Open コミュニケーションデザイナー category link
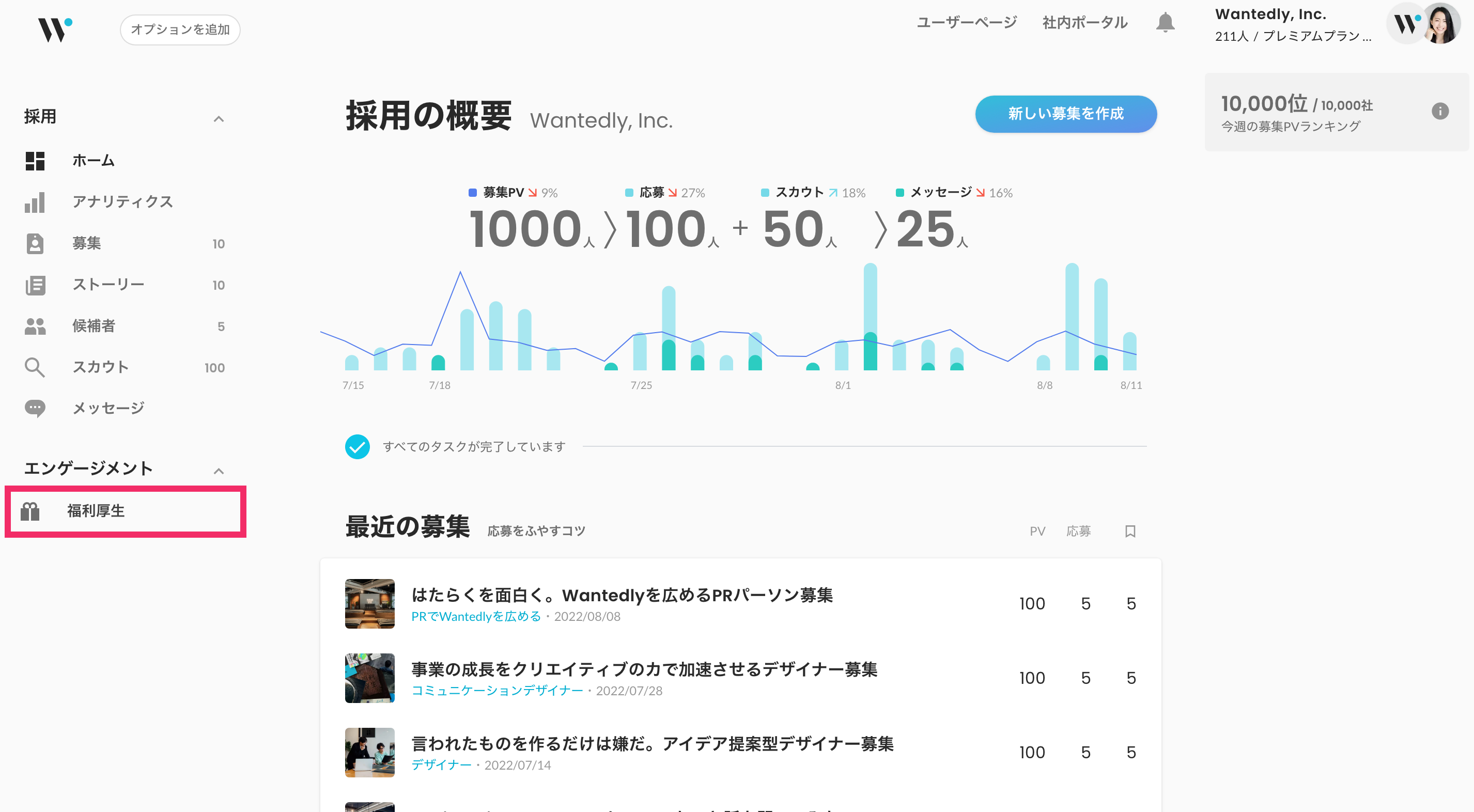Screen dimensions: 1474x812 pyautogui.click(x=497, y=691)
